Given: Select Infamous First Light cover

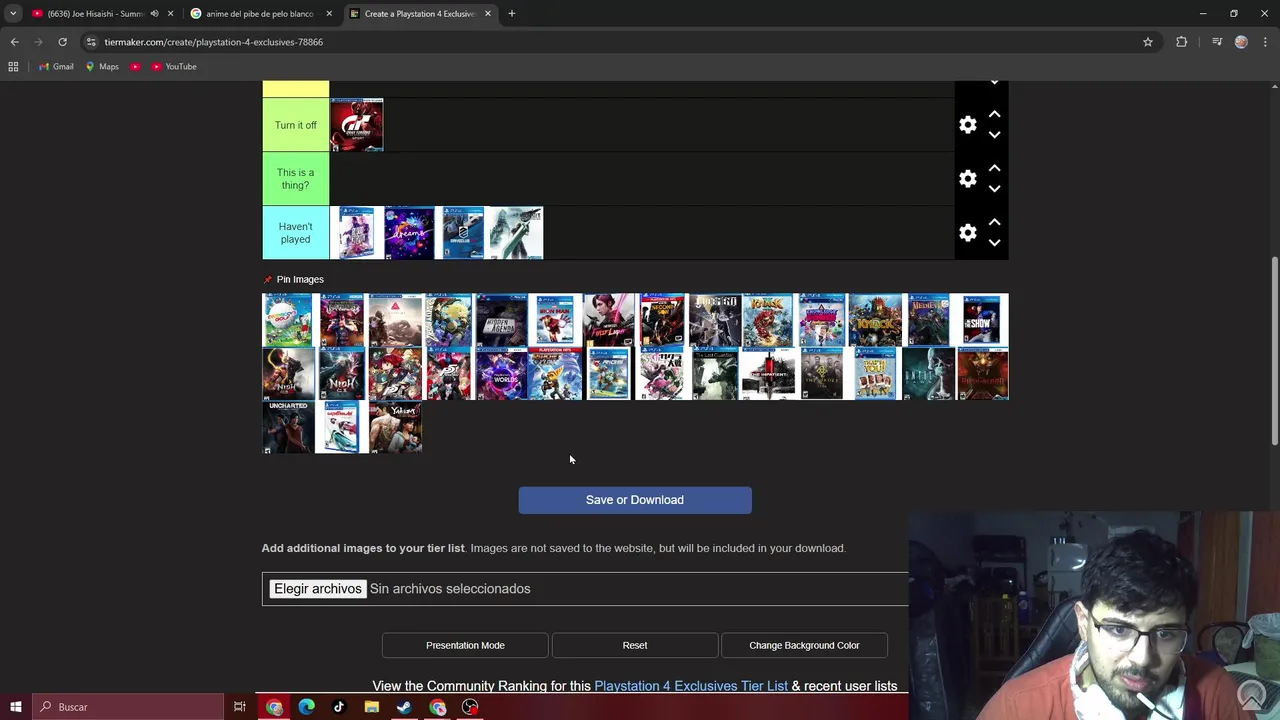Looking at the screenshot, I should click(x=609, y=320).
